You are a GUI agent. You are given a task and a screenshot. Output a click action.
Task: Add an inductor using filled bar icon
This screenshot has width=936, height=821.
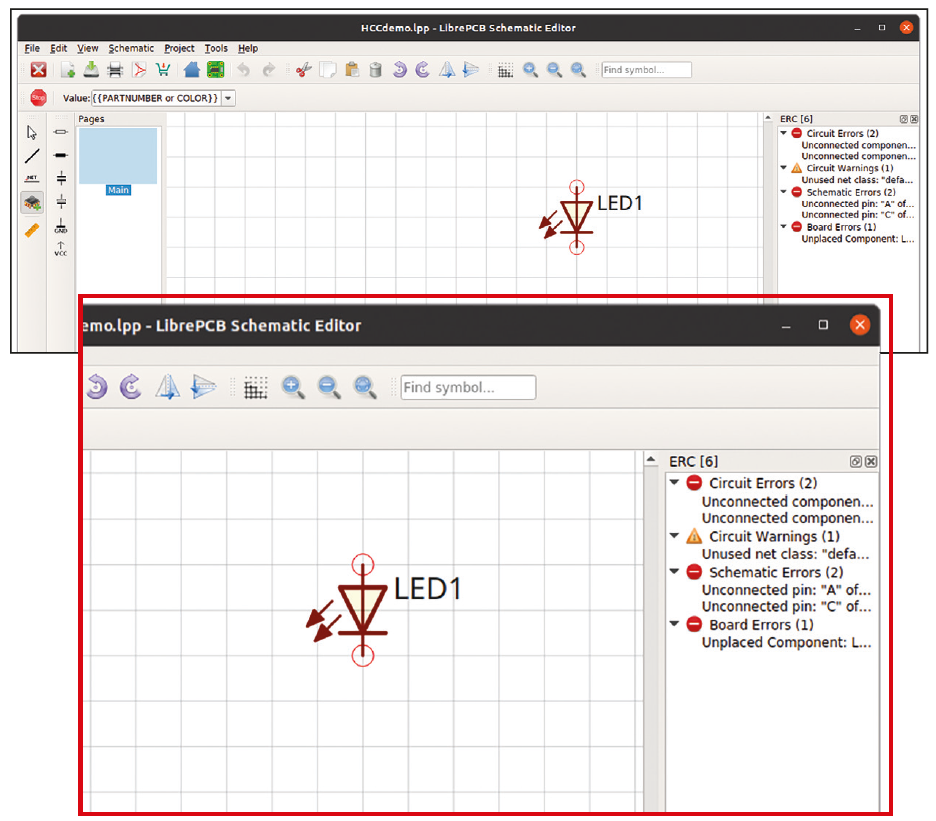61,155
